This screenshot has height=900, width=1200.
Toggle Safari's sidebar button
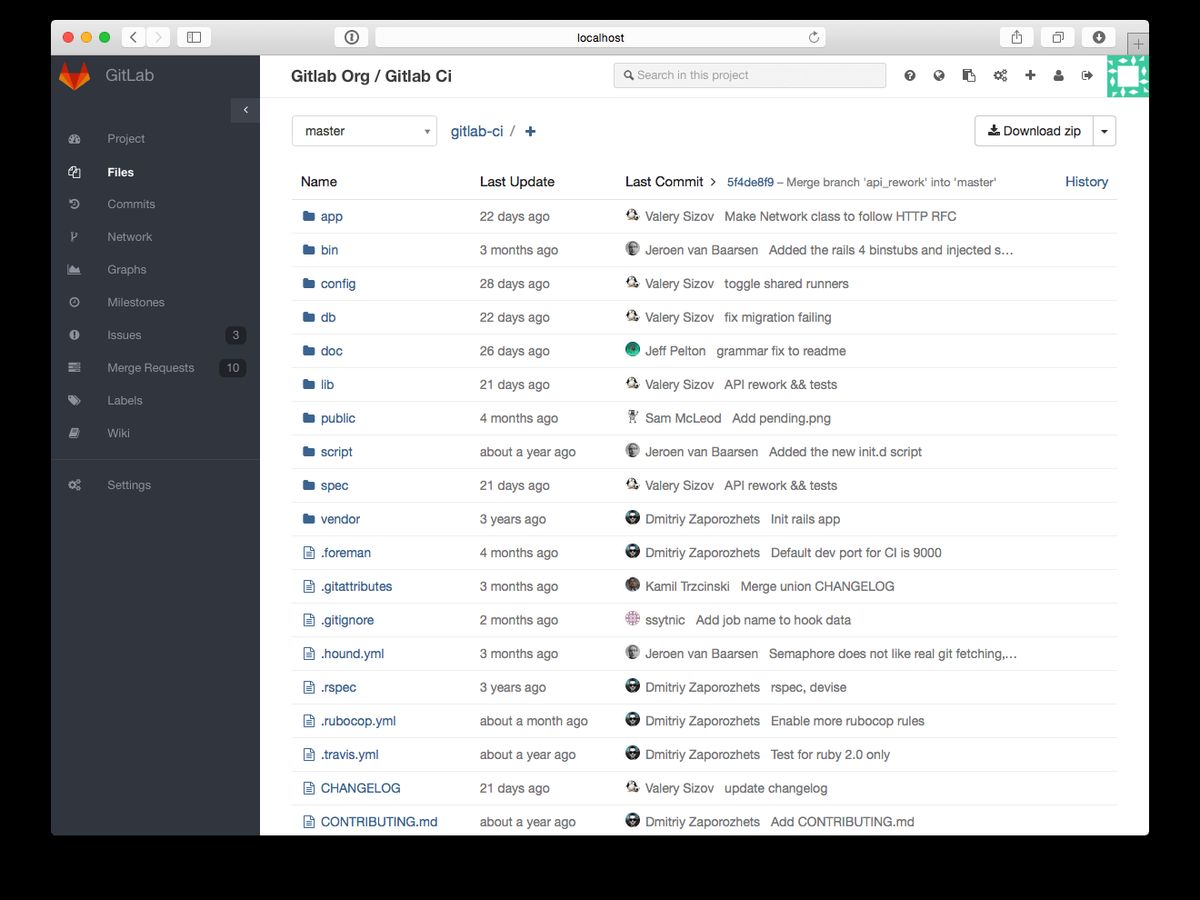point(194,37)
